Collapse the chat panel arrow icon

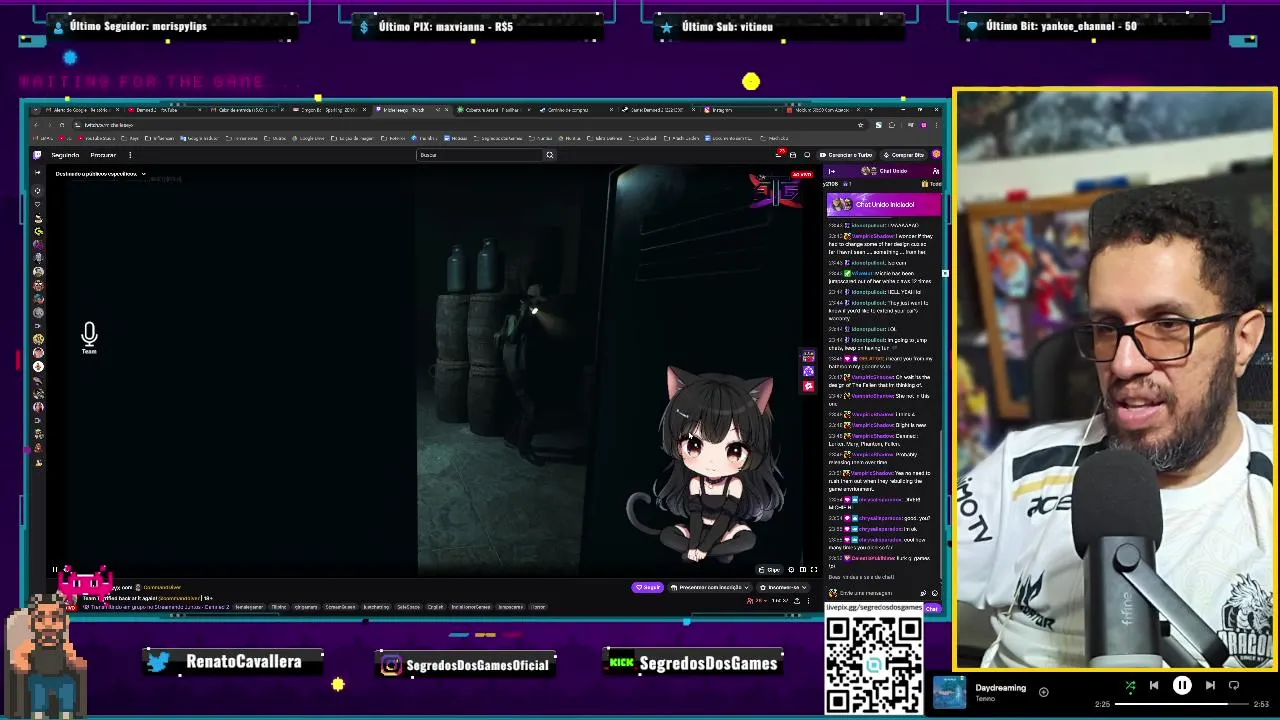click(831, 171)
